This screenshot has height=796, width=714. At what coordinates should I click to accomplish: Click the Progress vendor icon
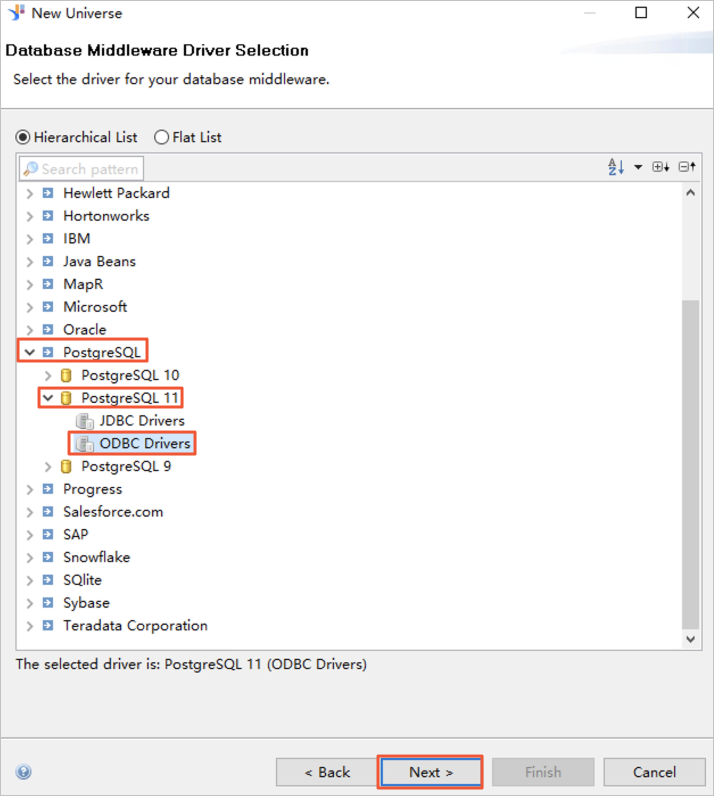click(x=48, y=489)
